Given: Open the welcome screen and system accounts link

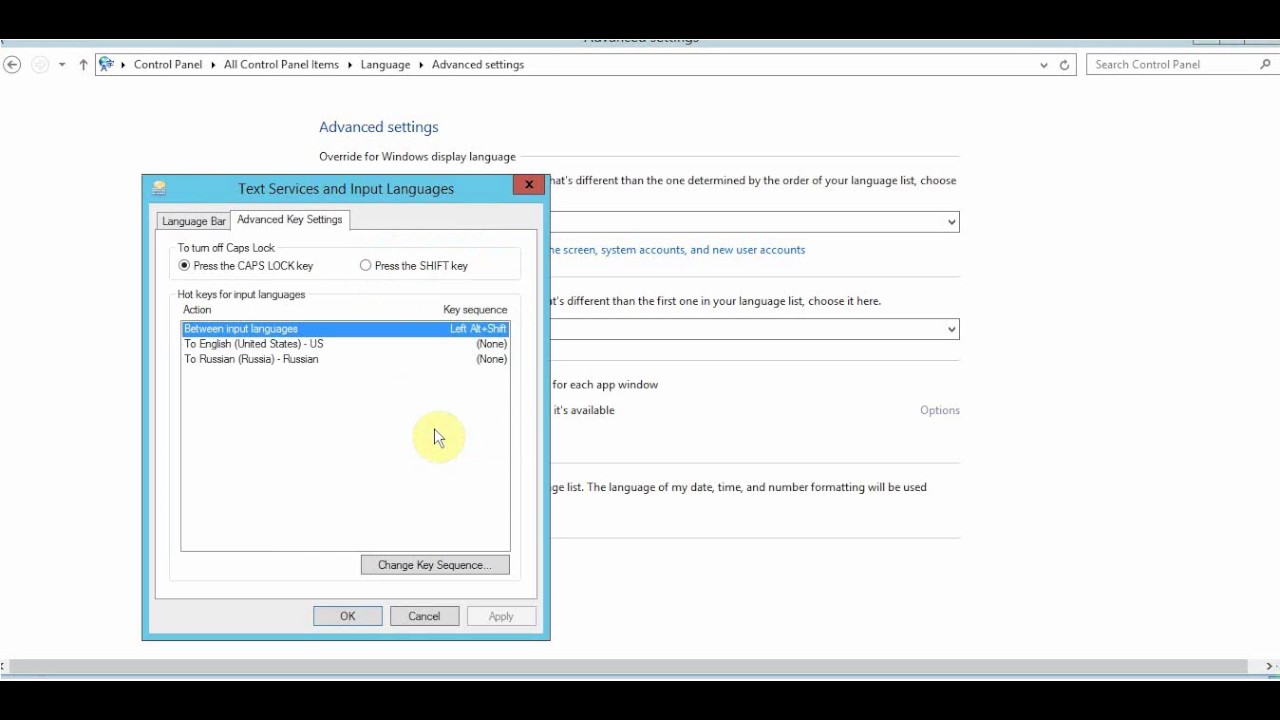Looking at the screenshot, I should [x=677, y=250].
